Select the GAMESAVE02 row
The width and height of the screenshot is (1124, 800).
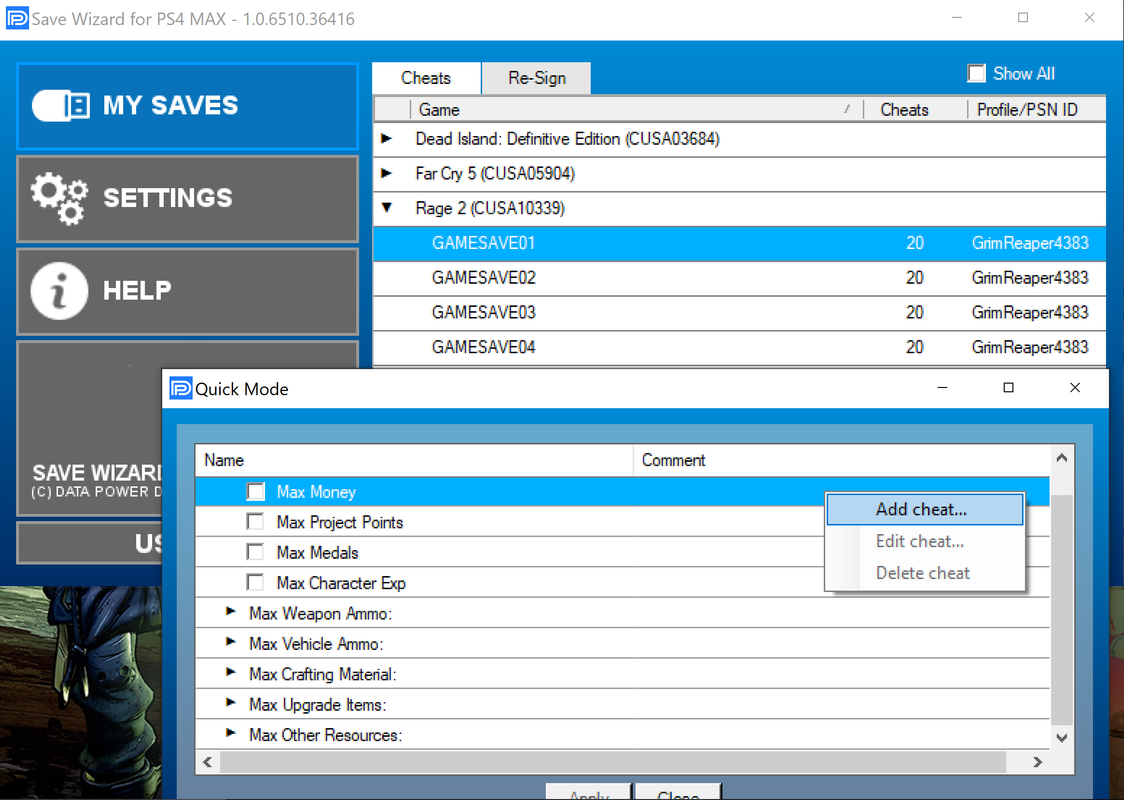(739, 277)
